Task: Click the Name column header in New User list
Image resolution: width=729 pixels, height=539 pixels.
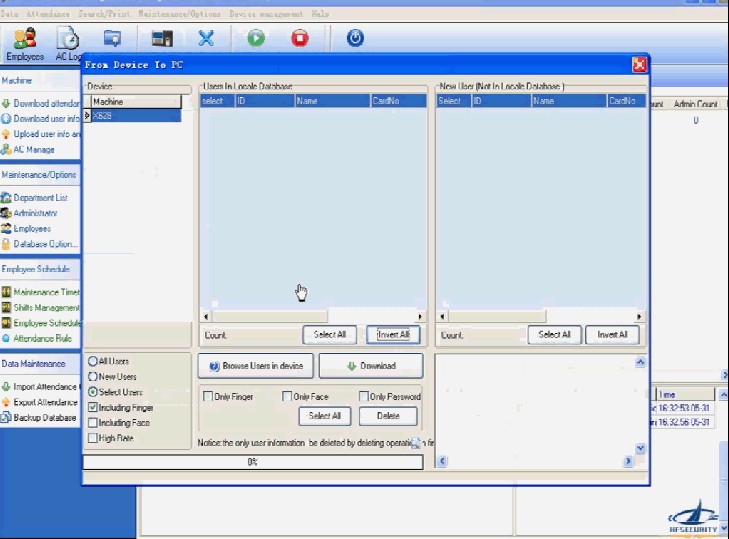Action: tap(569, 100)
